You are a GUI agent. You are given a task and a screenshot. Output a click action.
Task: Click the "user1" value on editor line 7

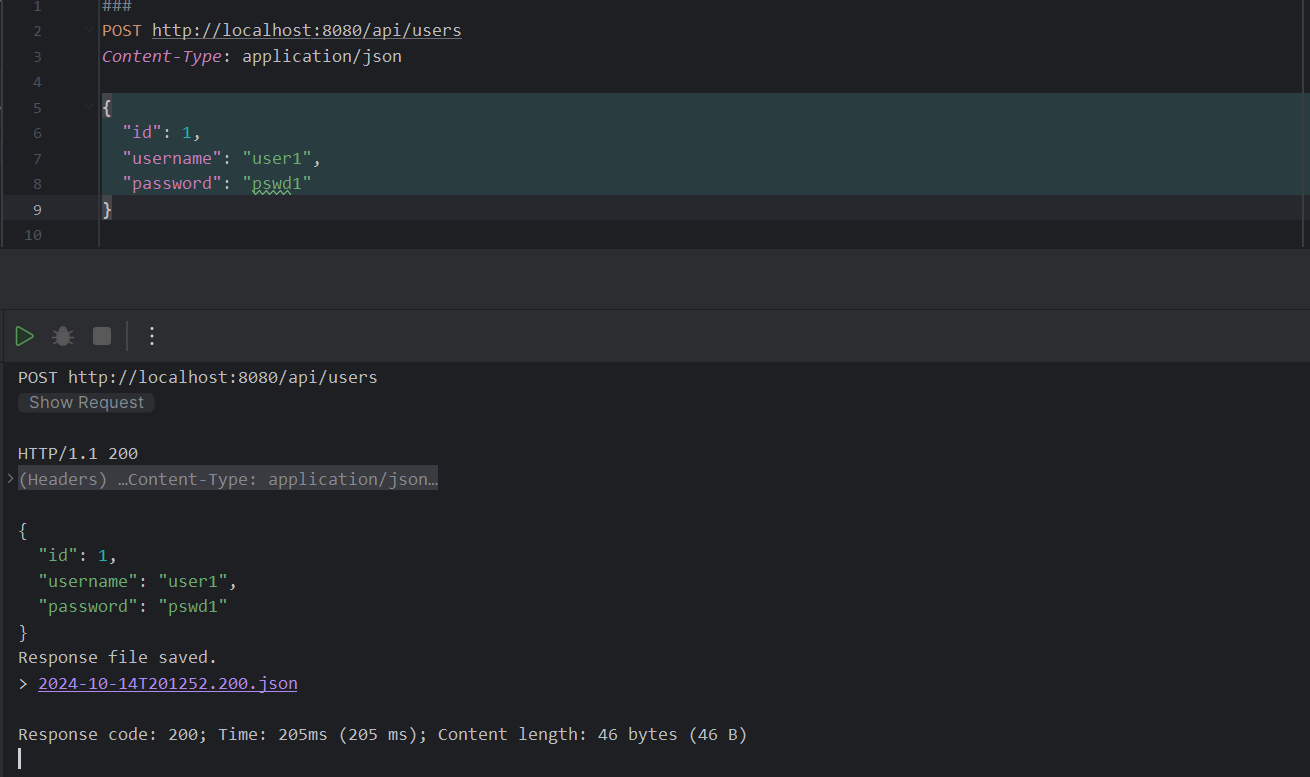pos(278,158)
